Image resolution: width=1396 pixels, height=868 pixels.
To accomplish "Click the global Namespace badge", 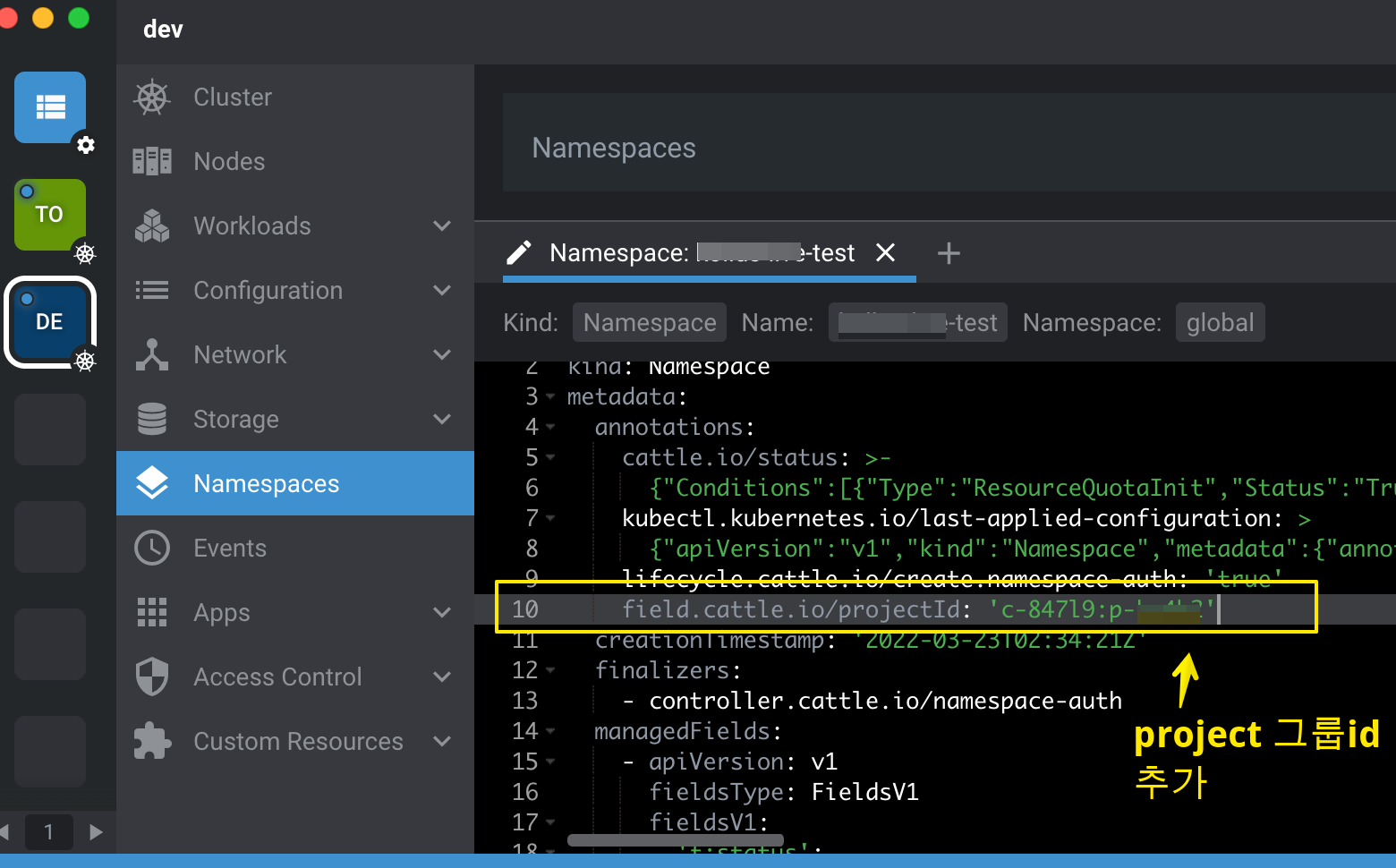I will (x=1220, y=322).
